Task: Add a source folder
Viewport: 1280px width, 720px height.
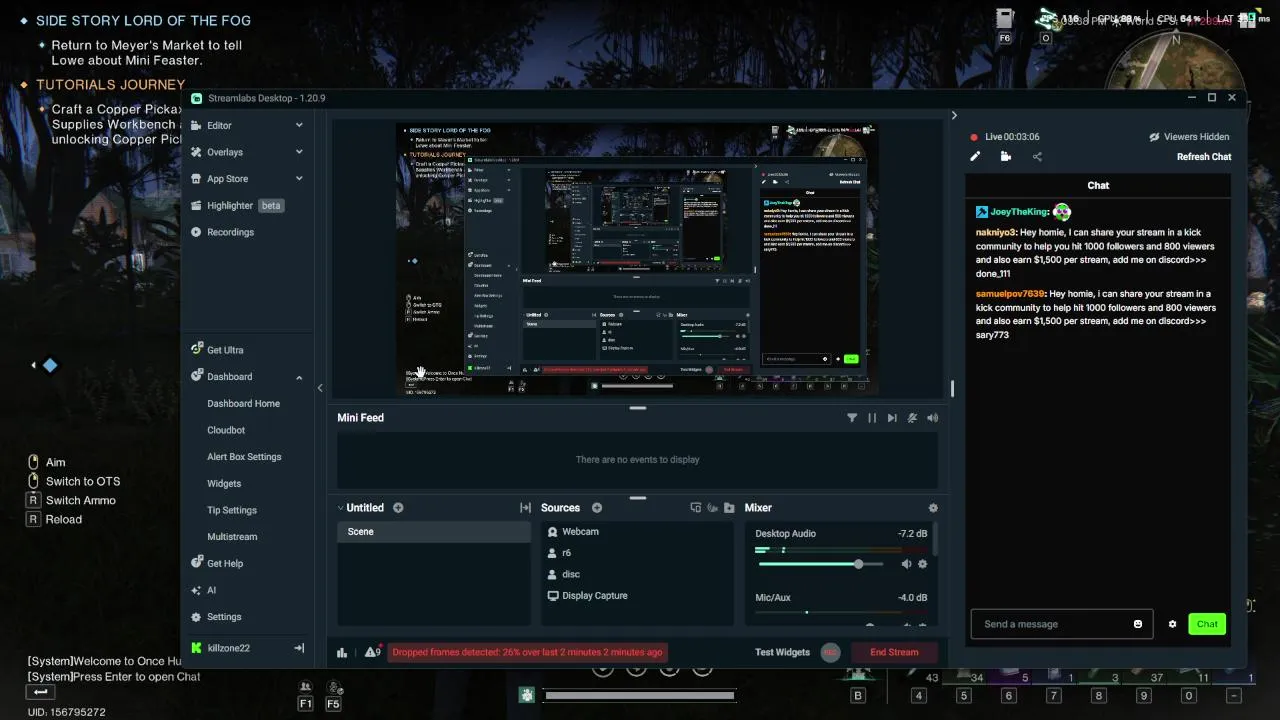Action: click(x=729, y=508)
